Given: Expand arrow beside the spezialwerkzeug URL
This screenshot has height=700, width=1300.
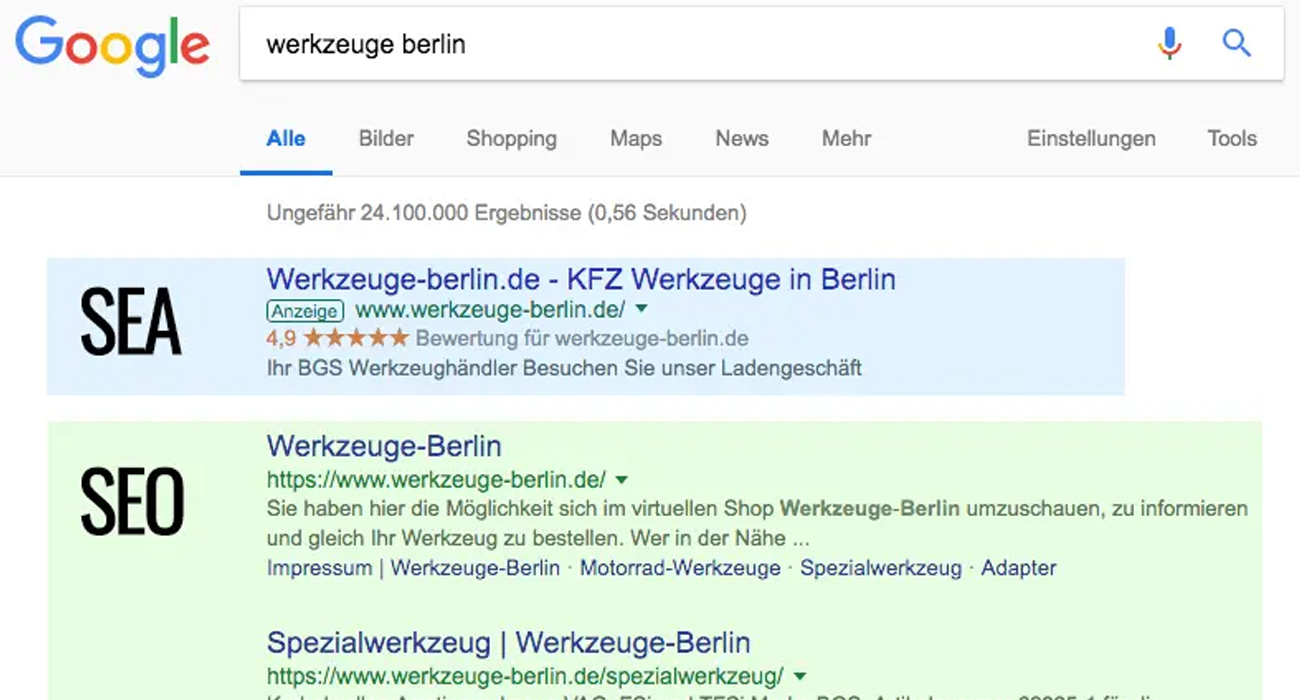Looking at the screenshot, I should pyautogui.click(x=800, y=675).
